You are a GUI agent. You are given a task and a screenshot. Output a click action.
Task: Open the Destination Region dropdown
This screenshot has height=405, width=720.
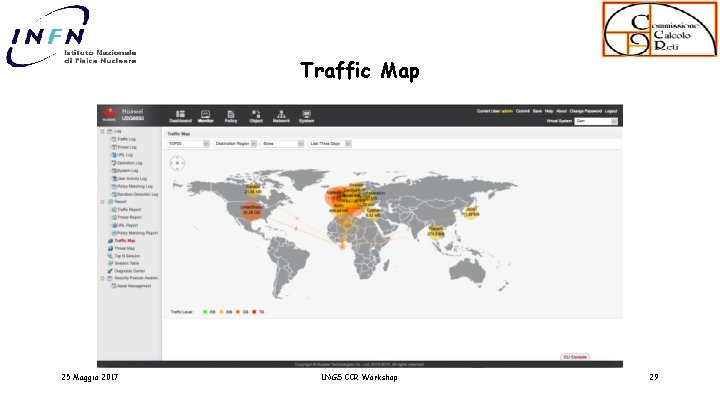click(236, 144)
